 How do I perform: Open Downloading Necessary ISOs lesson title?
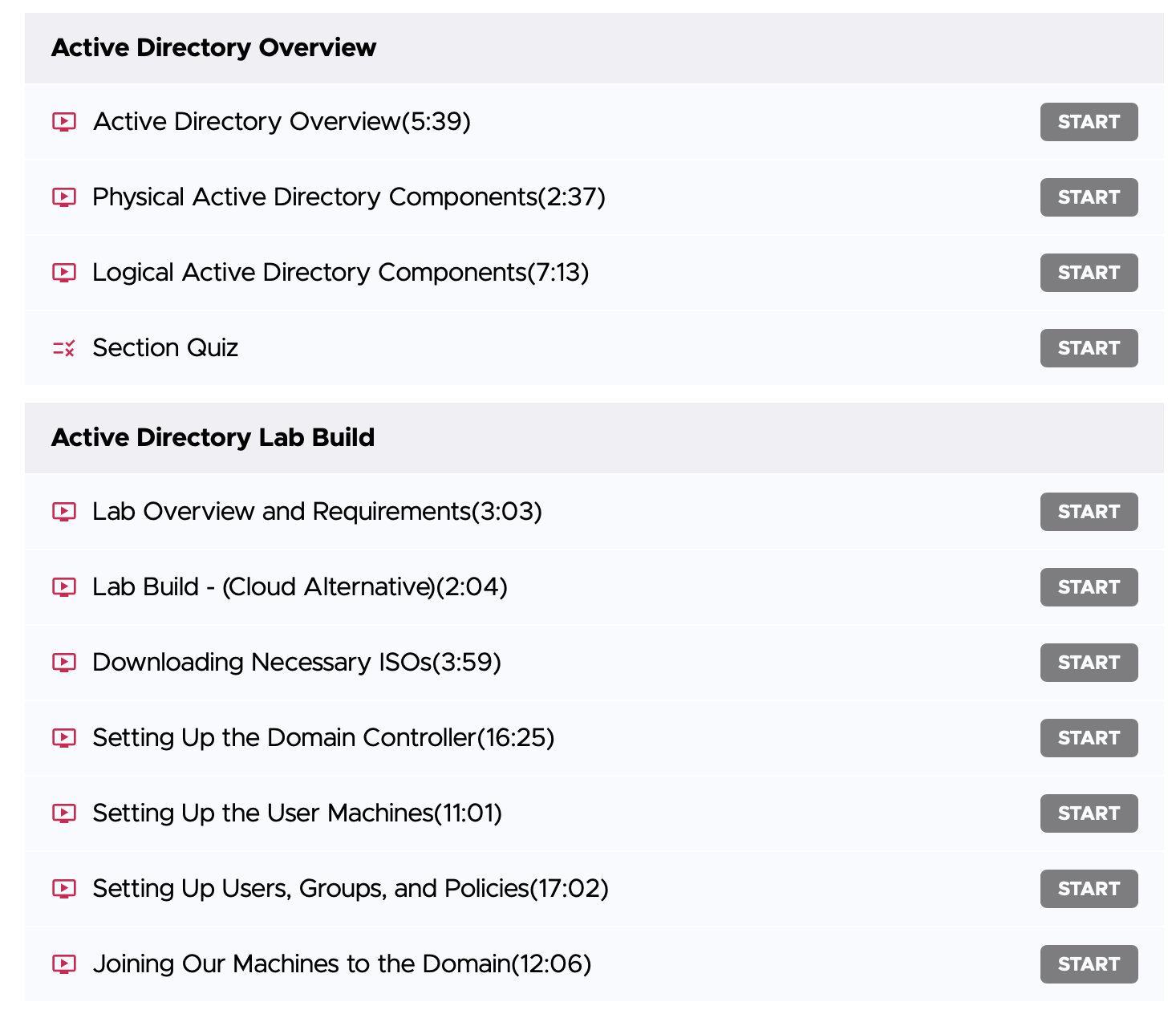[x=297, y=663]
